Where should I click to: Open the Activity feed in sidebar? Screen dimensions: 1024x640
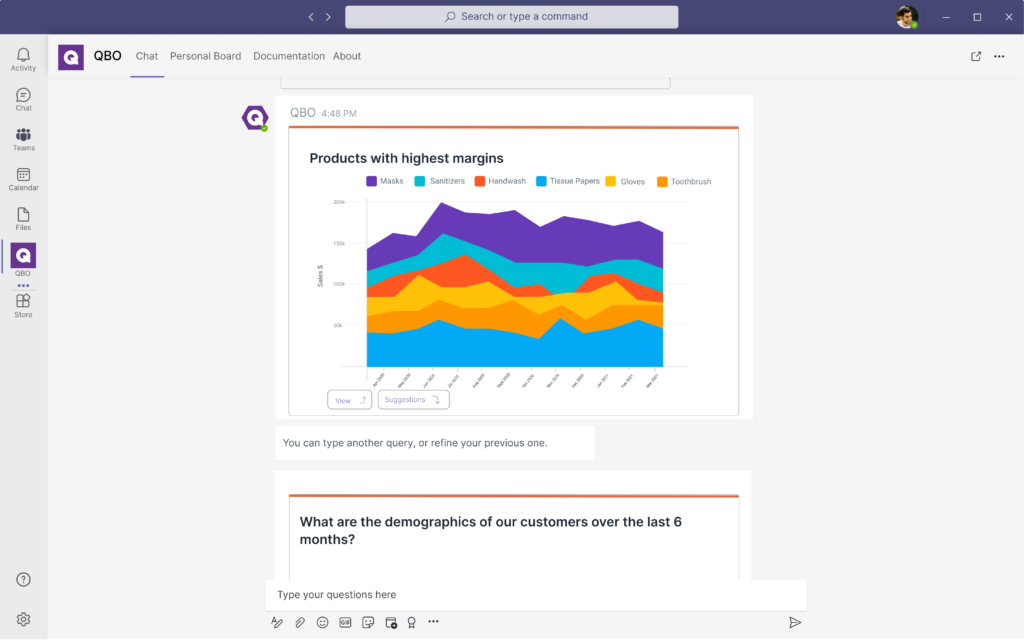[23, 59]
